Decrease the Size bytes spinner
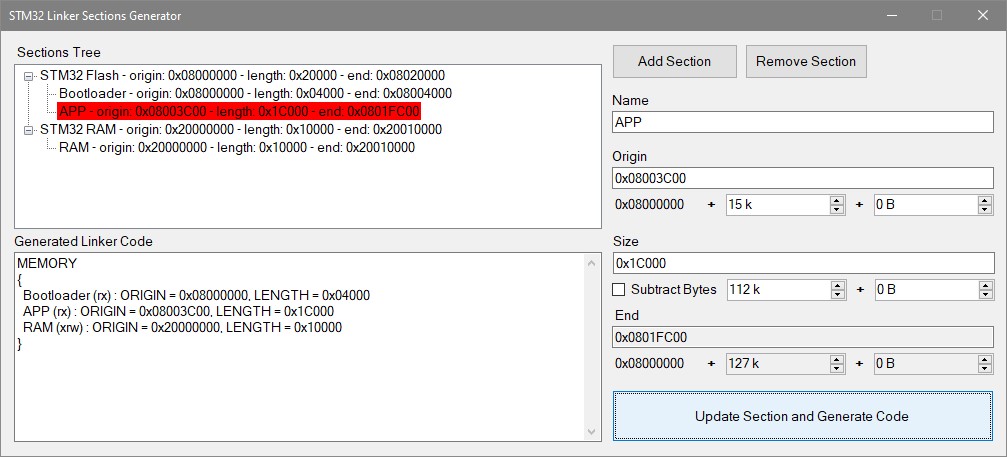Screen dimensions: 1007x457 coord(985,295)
